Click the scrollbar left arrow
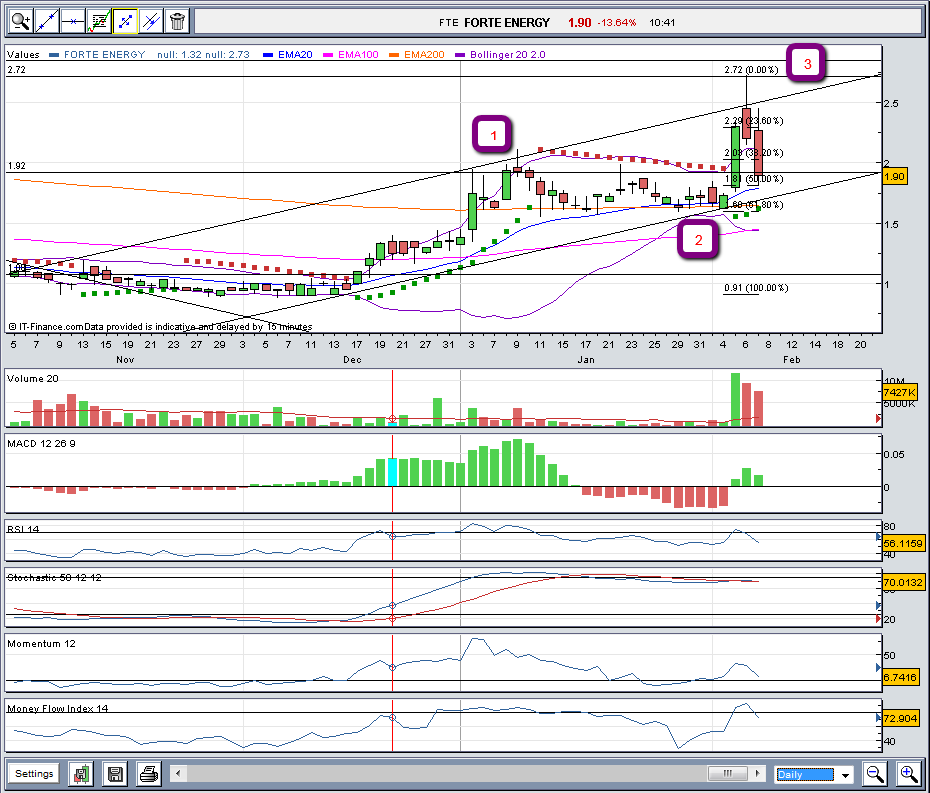Image resolution: width=930 pixels, height=793 pixels. (177, 774)
